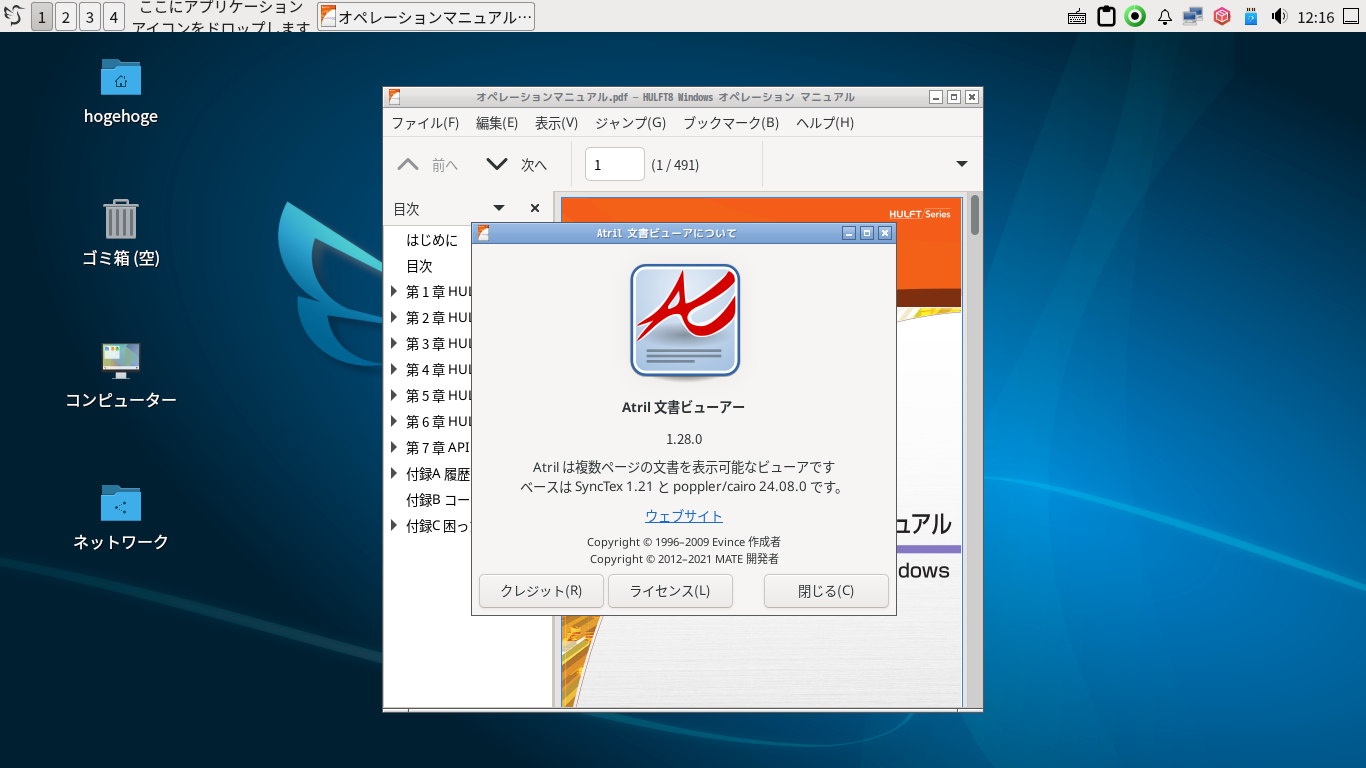Close the sidebar with the x button
The height and width of the screenshot is (768, 1366).
[535, 208]
